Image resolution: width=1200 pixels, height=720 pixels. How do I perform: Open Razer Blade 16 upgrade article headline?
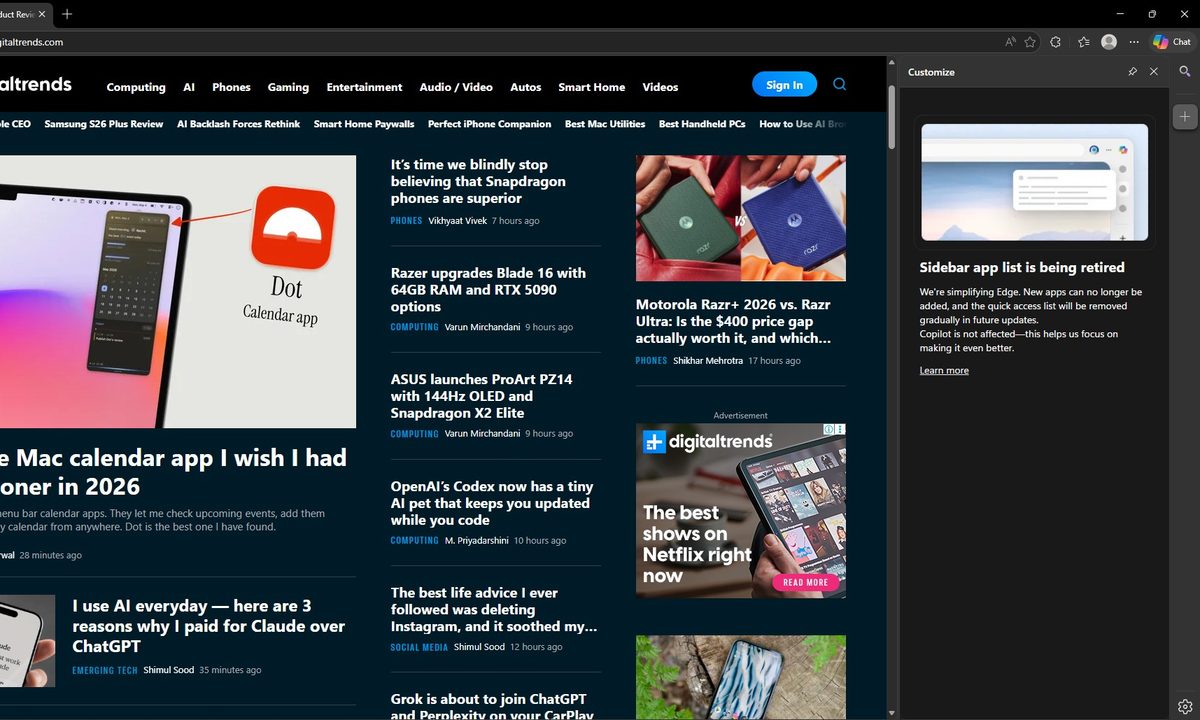pyautogui.click(x=488, y=289)
